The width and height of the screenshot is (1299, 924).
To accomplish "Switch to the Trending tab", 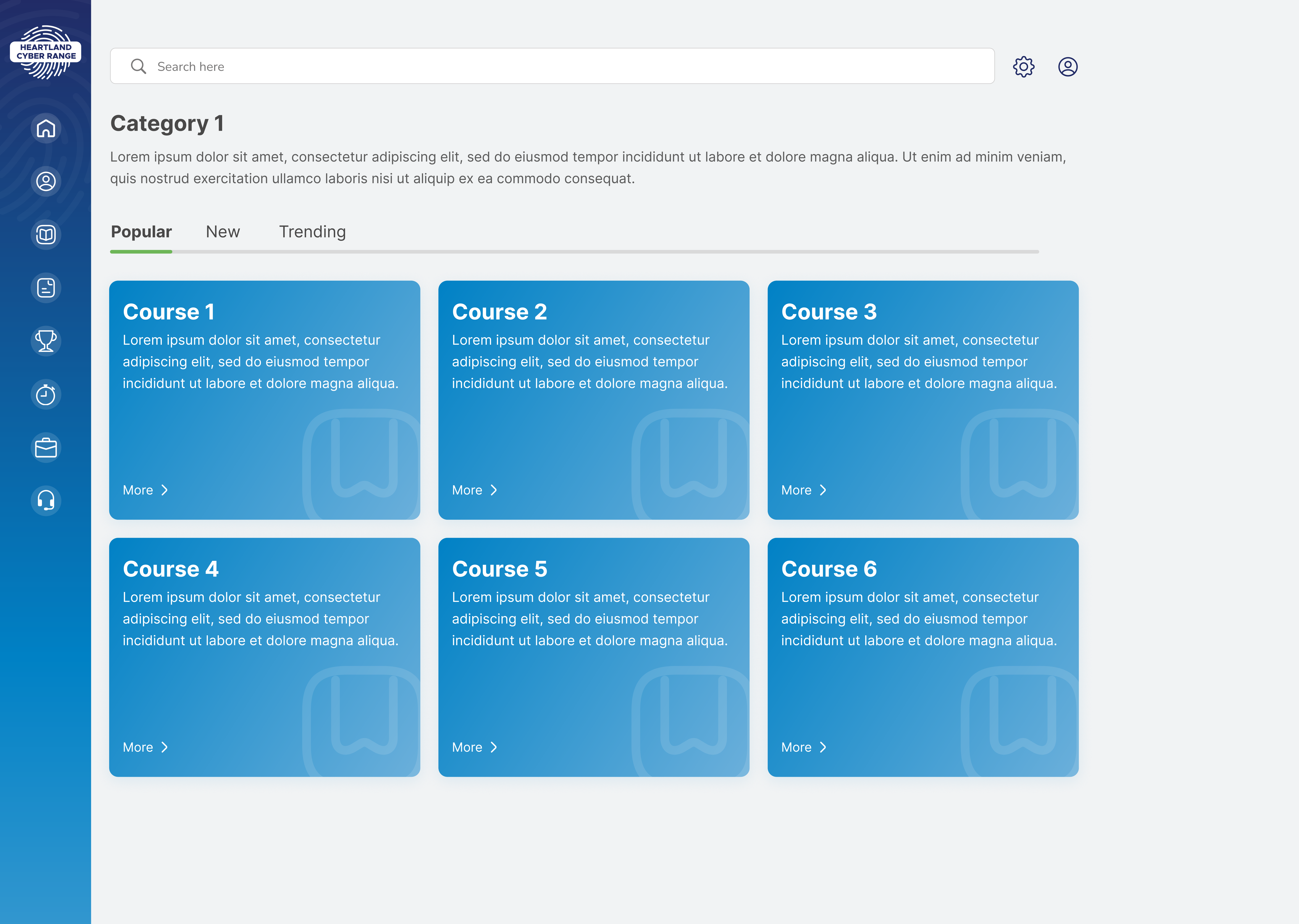I will (x=312, y=231).
